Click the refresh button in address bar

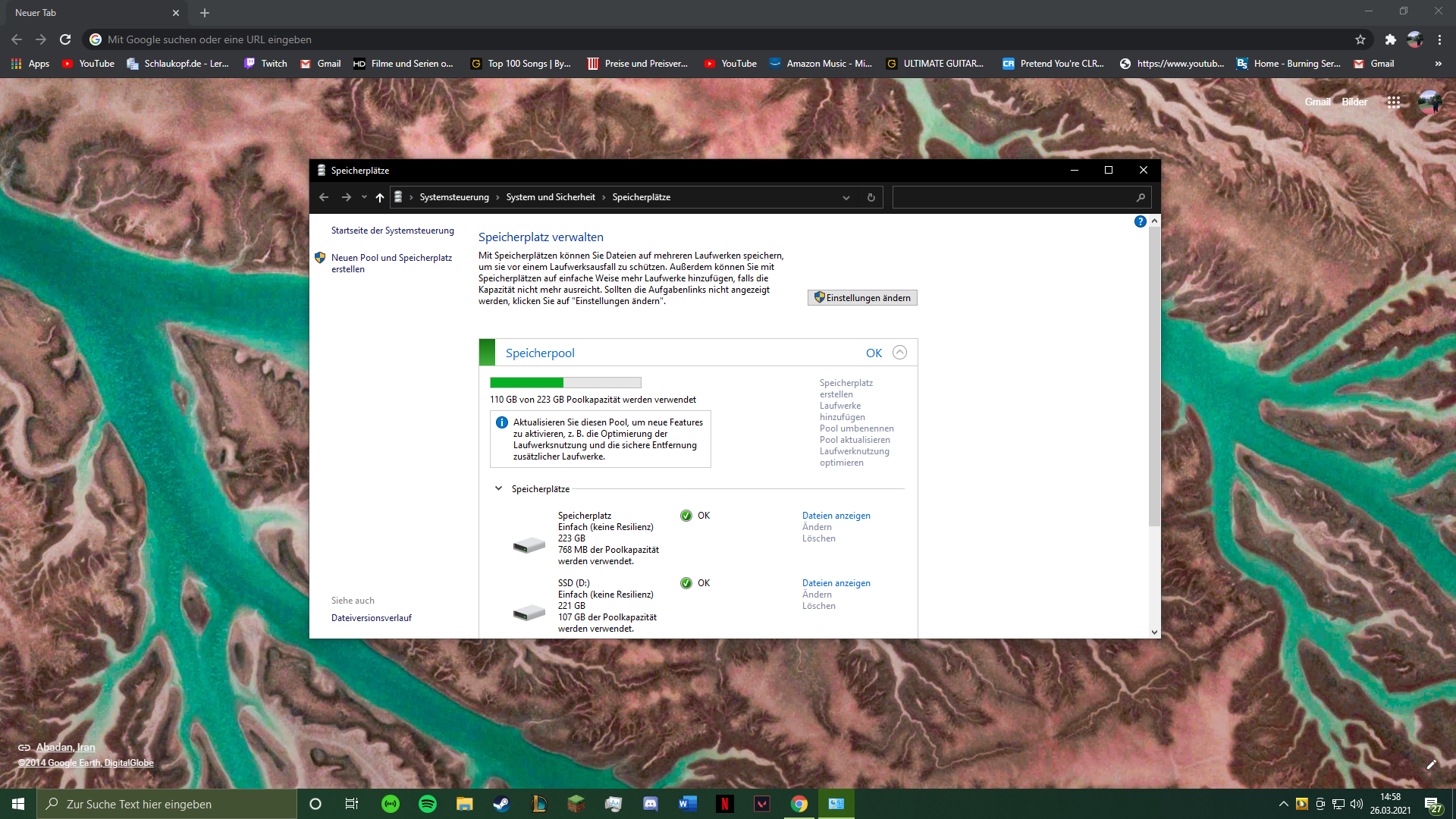(x=871, y=197)
